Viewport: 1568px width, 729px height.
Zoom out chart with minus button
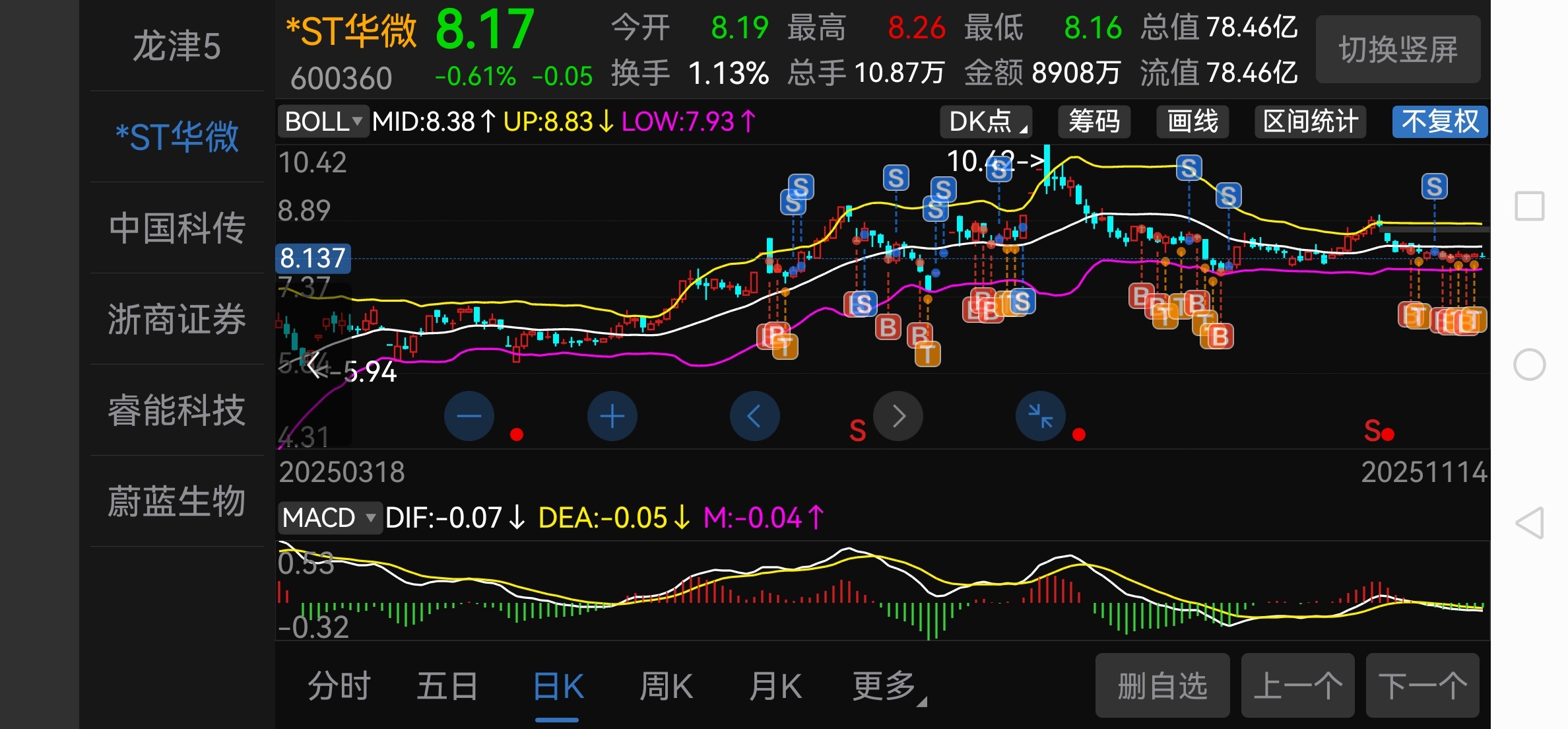[x=469, y=416]
